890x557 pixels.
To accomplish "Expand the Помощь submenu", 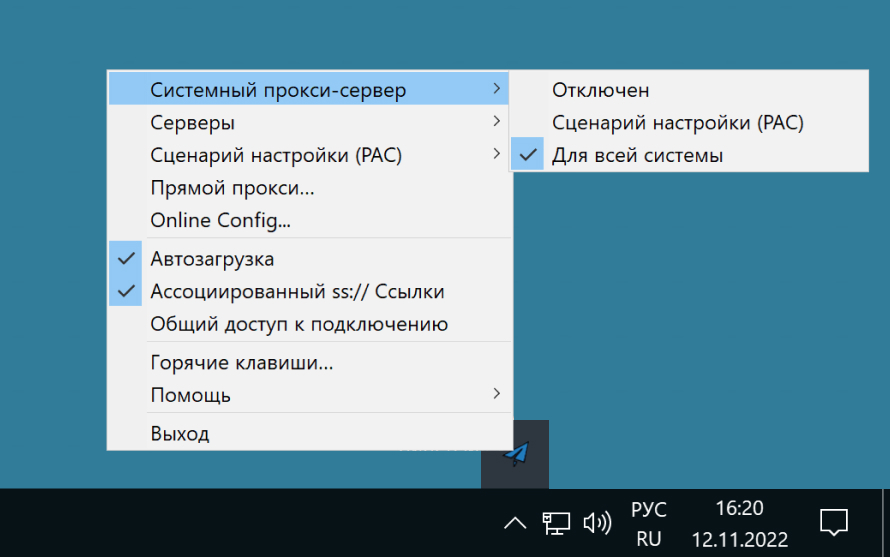I will [x=310, y=395].
